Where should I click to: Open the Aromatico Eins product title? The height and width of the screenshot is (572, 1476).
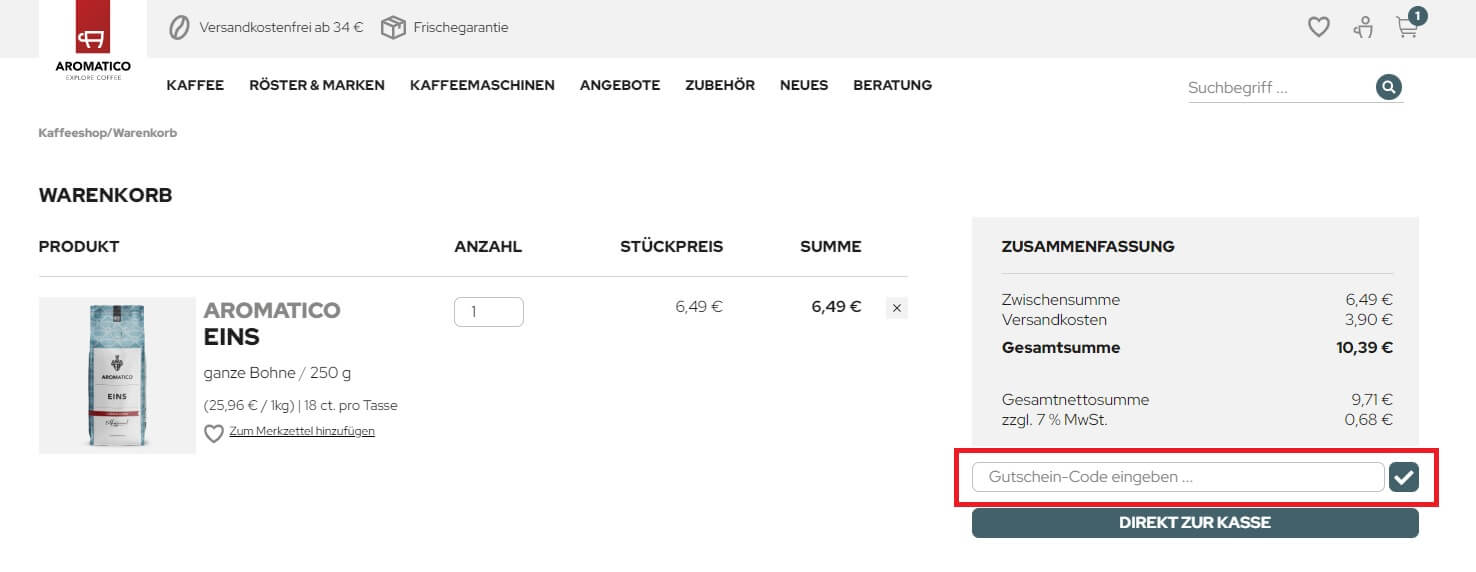[x=272, y=323]
